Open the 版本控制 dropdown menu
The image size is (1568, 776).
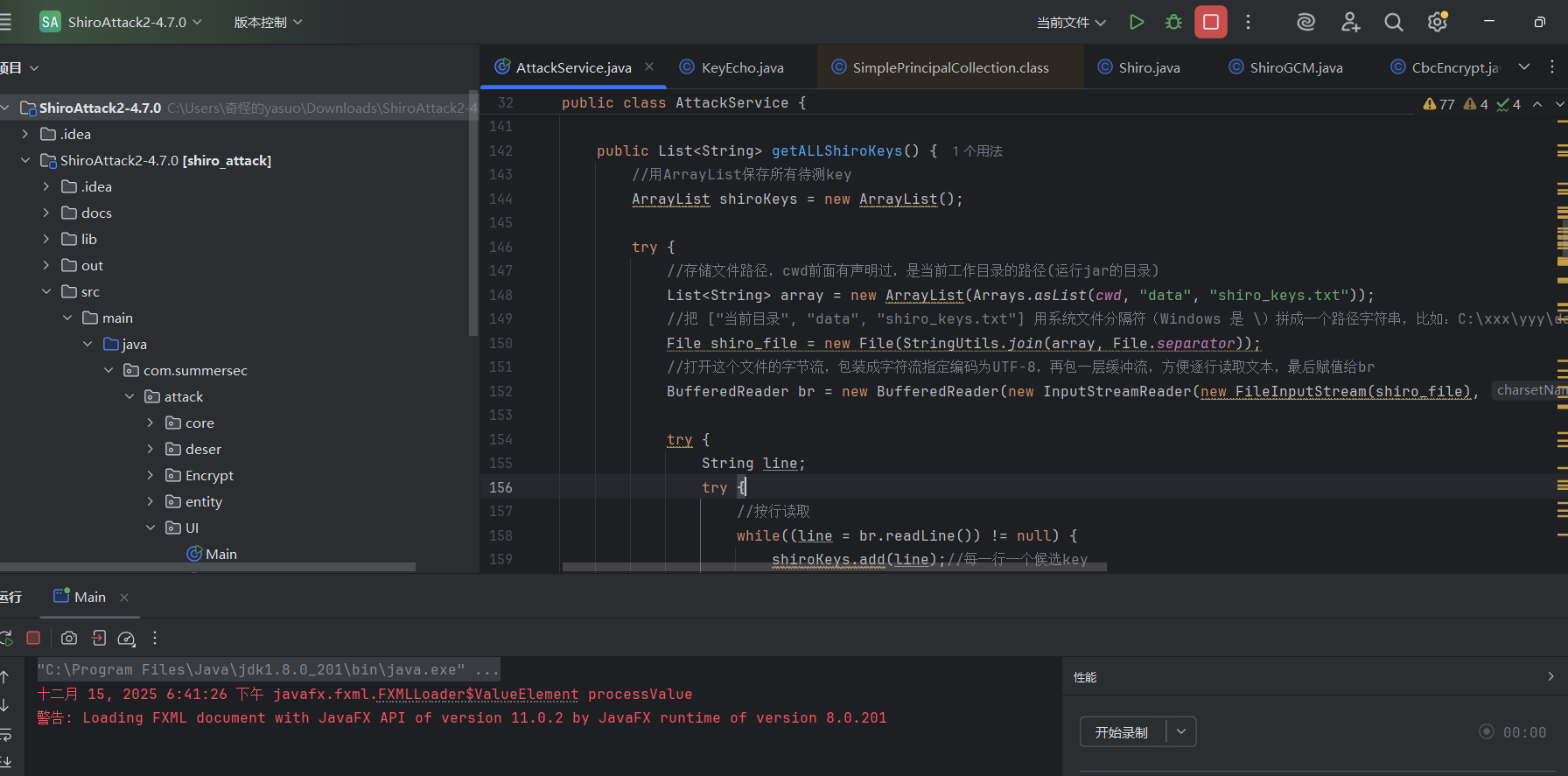click(268, 22)
